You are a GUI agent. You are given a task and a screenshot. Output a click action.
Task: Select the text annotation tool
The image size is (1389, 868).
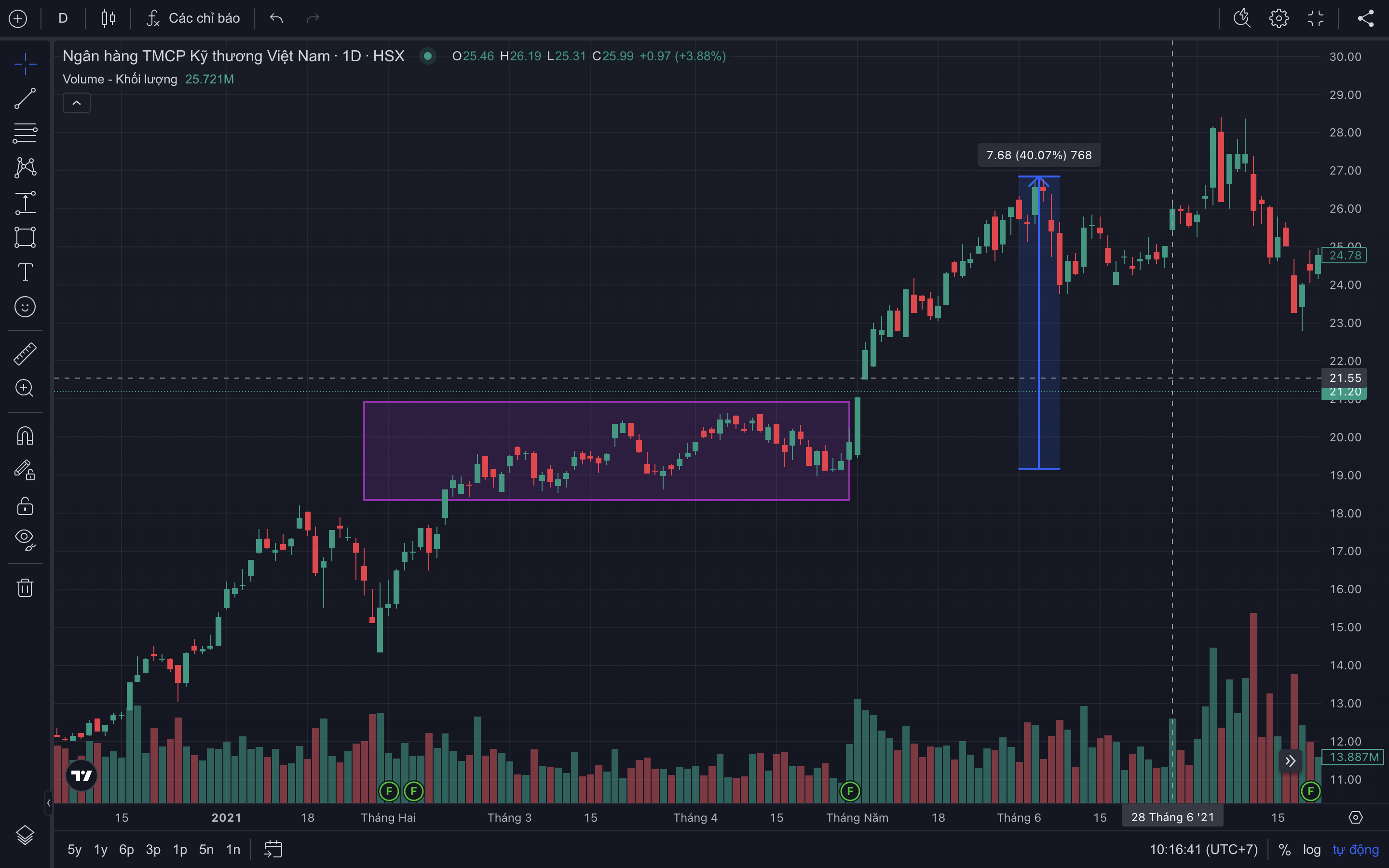(x=25, y=272)
